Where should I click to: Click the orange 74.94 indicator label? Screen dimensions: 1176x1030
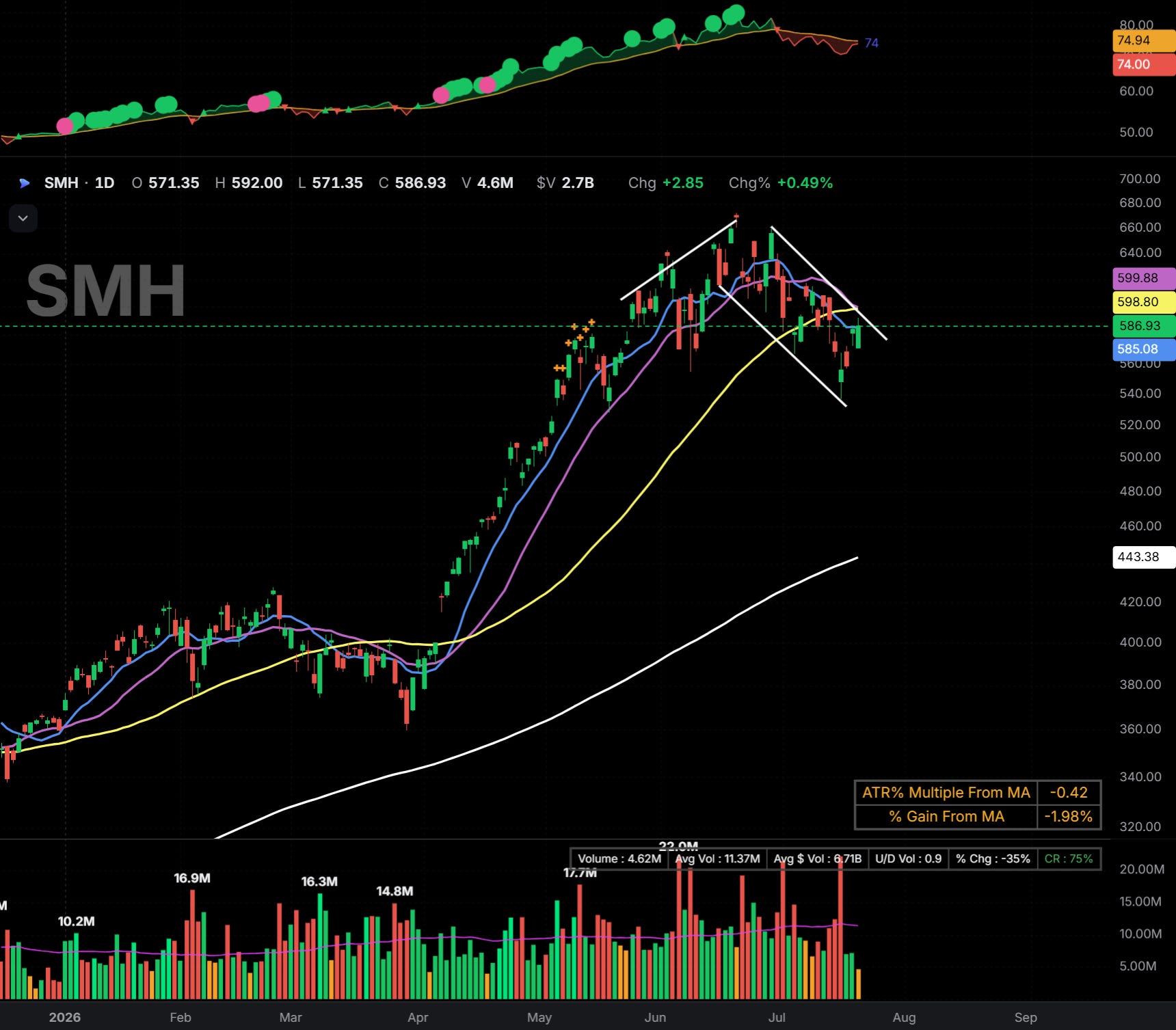[1145, 41]
